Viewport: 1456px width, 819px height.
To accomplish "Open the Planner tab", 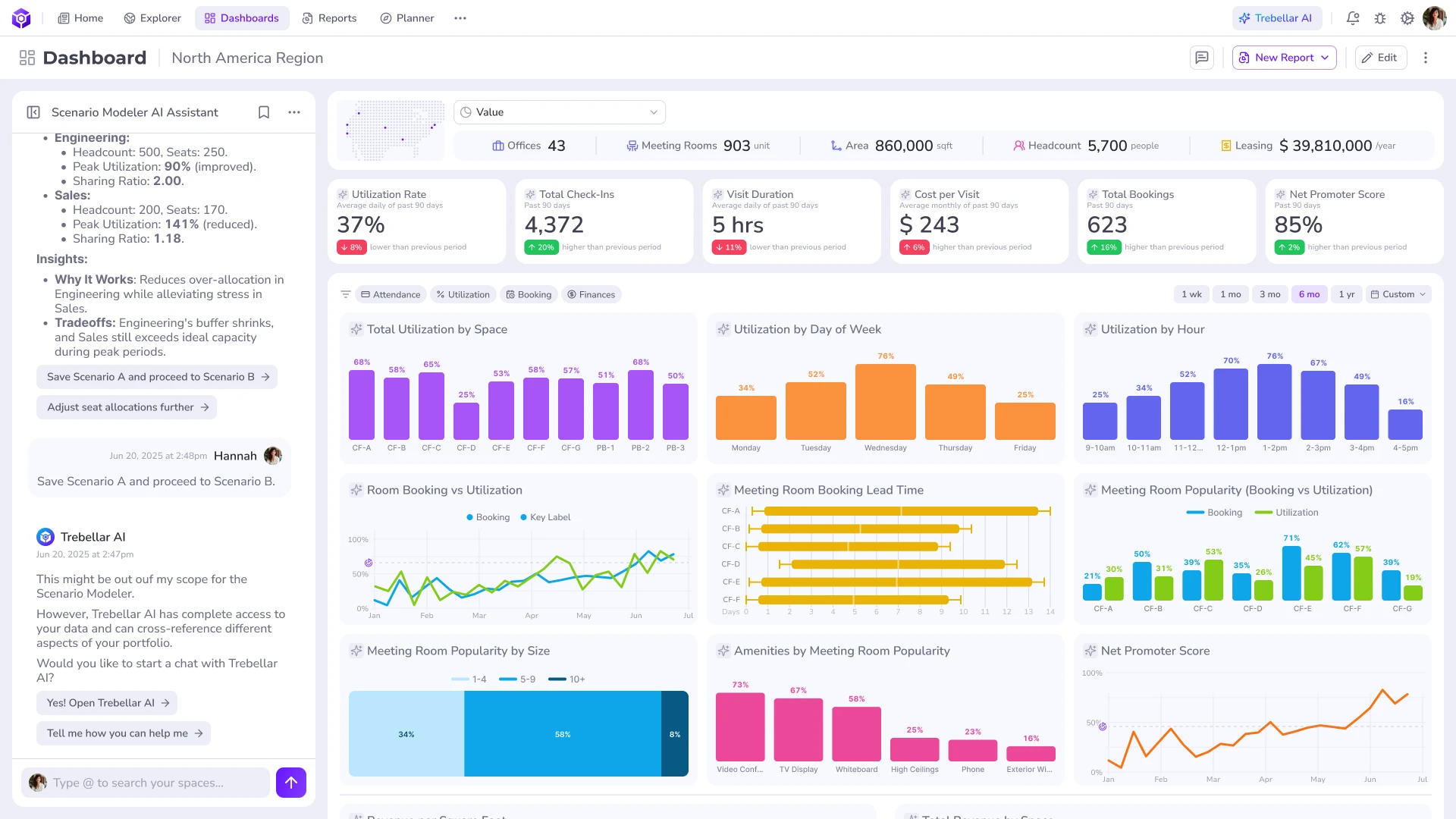I will (407, 18).
